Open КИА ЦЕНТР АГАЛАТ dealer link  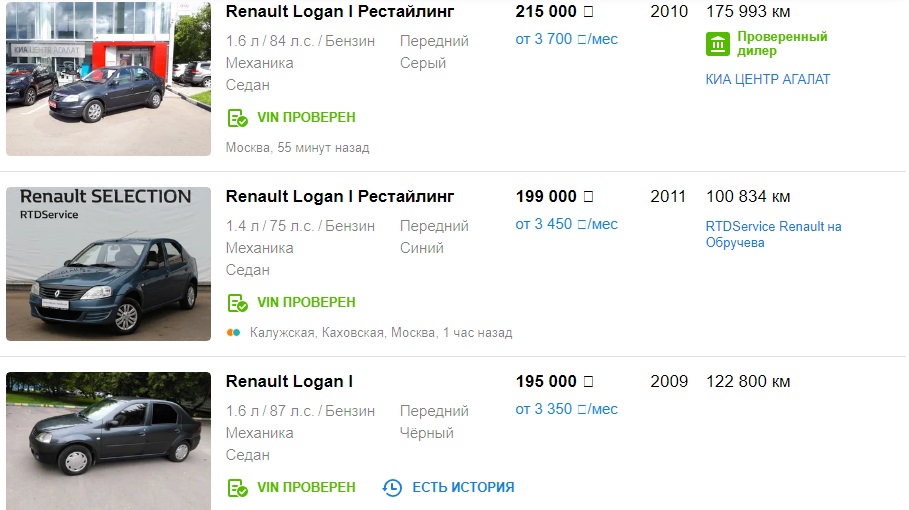pos(768,79)
